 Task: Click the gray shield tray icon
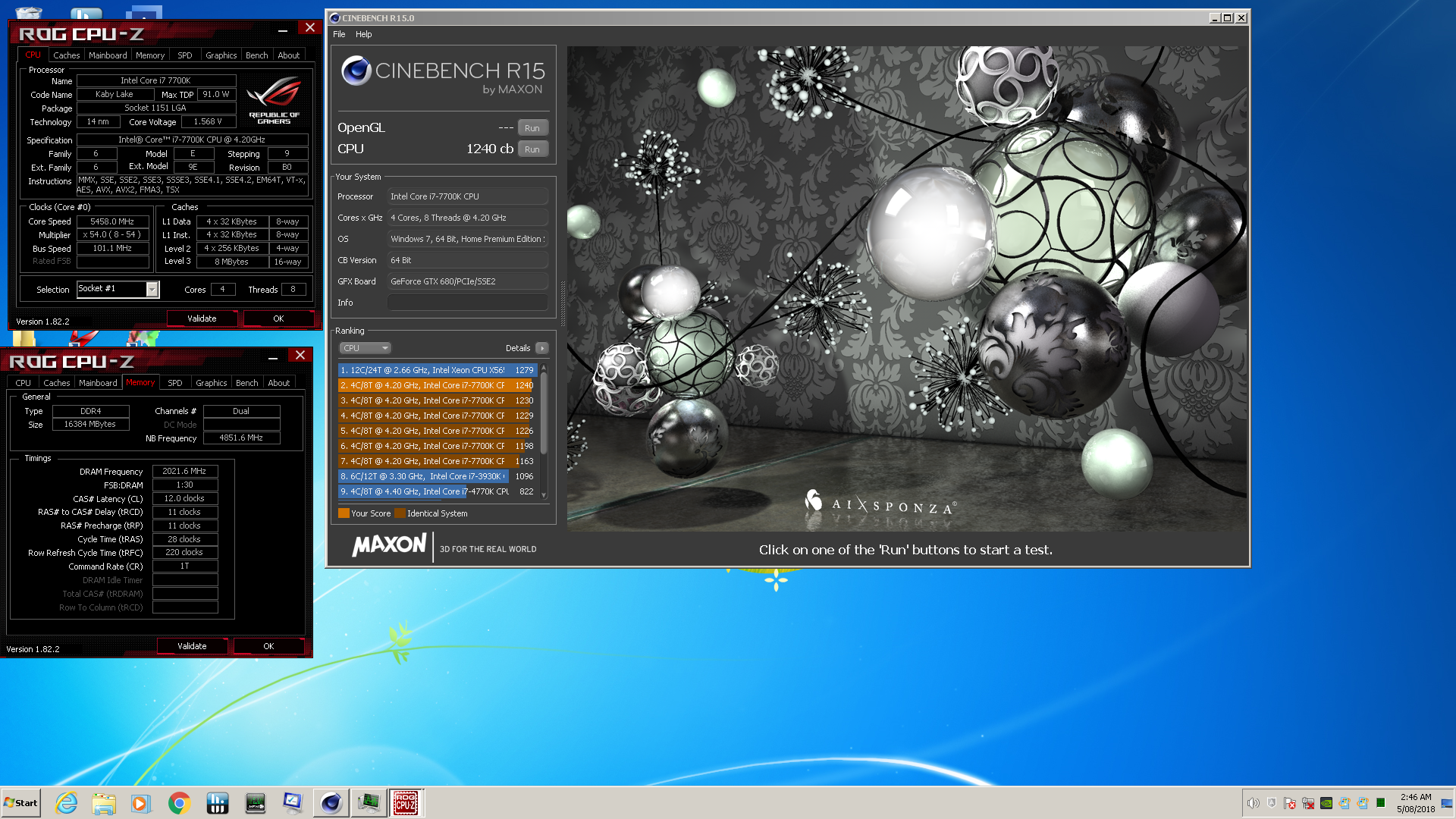click(1272, 803)
